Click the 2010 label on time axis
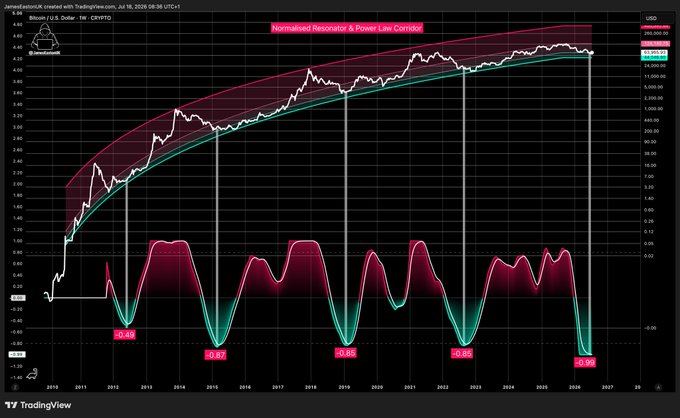The image size is (680, 418). click(52, 387)
